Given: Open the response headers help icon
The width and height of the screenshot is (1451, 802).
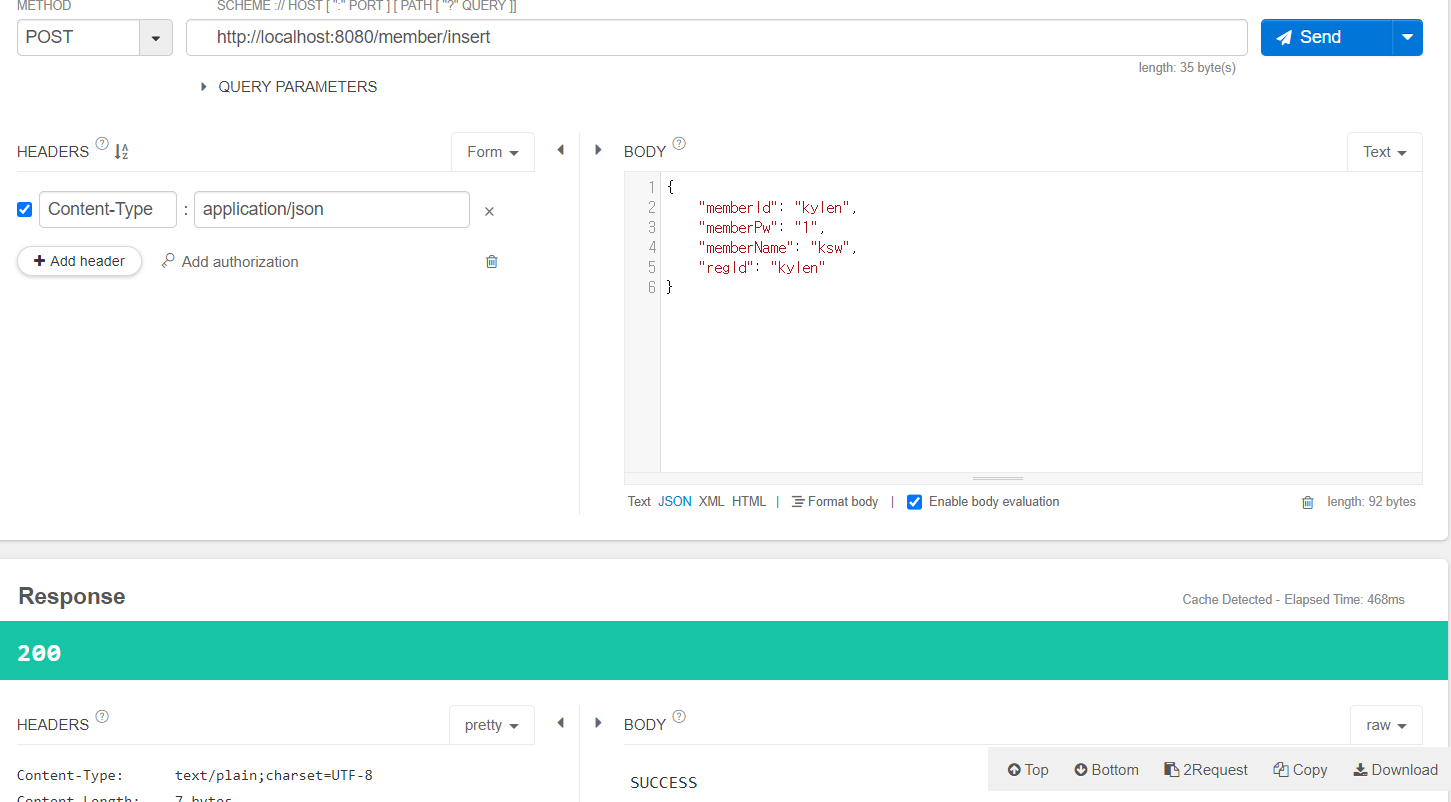Looking at the screenshot, I should pos(102,717).
